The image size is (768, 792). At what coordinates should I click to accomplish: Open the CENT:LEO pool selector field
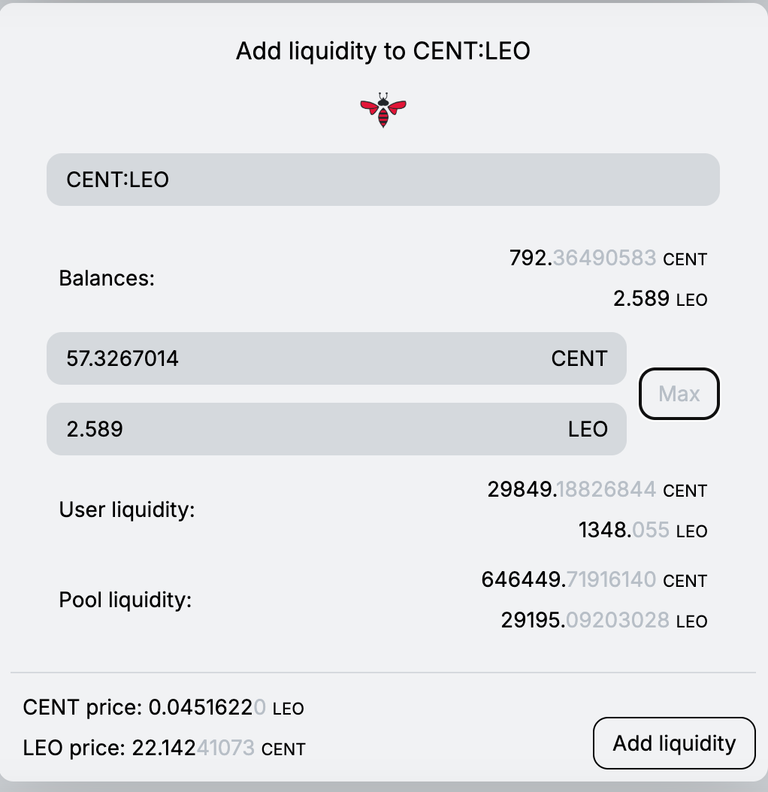click(x=383, y=179)
